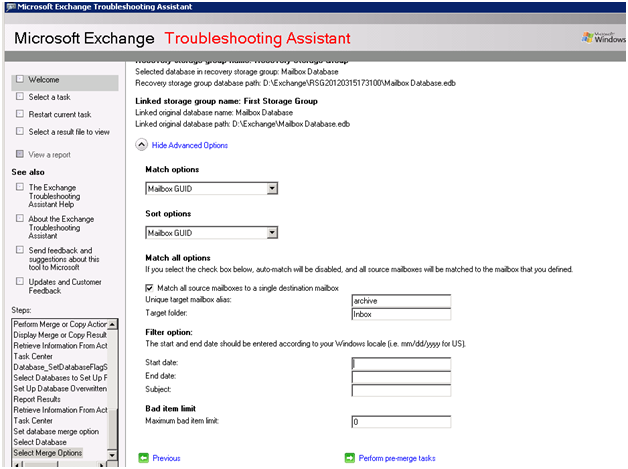Select the Select Database step
Image resolution: width=628 pixels, height=469 pixels.
click(40, 442)
